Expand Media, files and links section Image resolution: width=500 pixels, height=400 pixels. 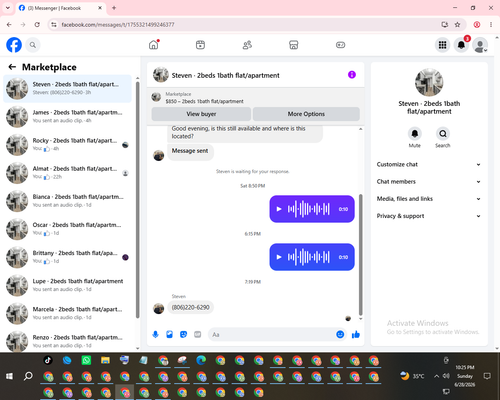[429, 199]
